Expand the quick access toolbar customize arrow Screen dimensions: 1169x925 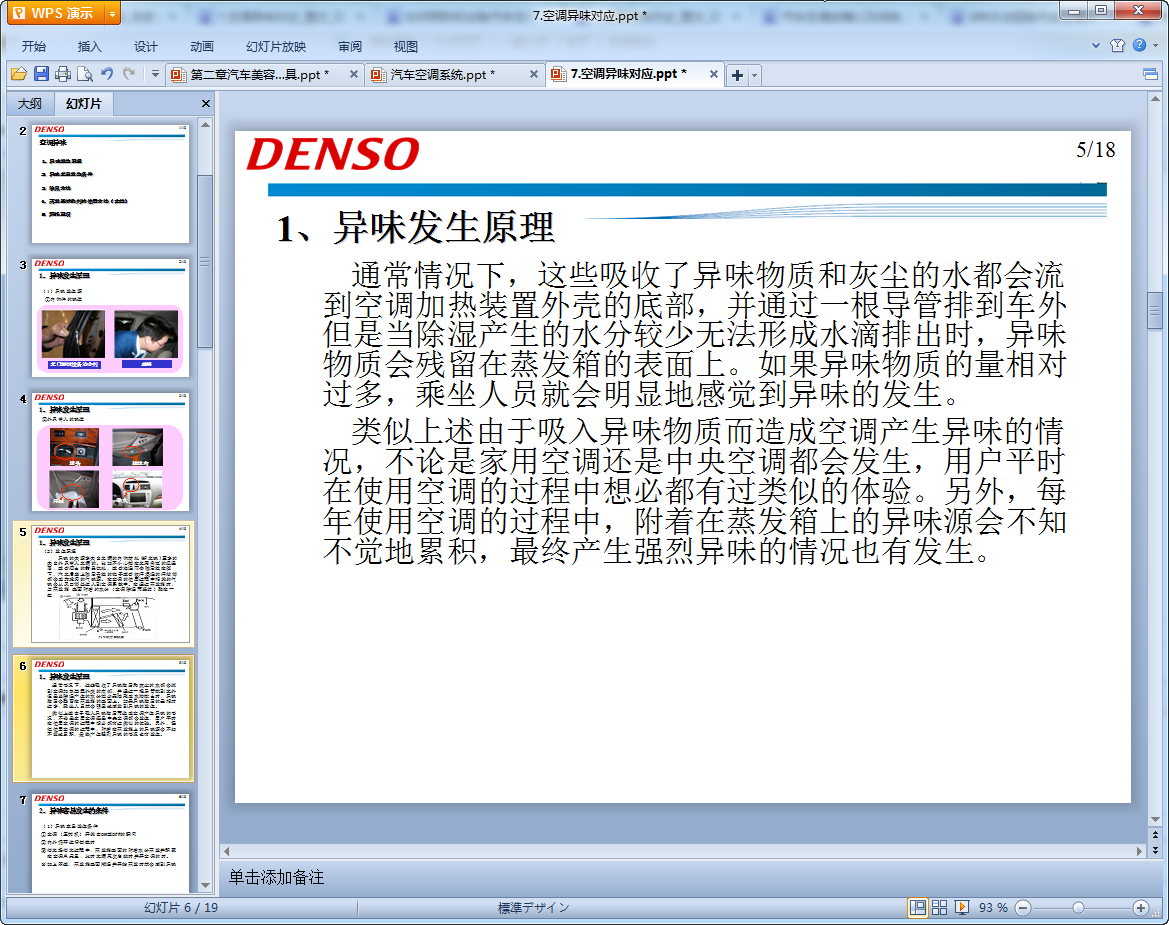click(155, 74)
